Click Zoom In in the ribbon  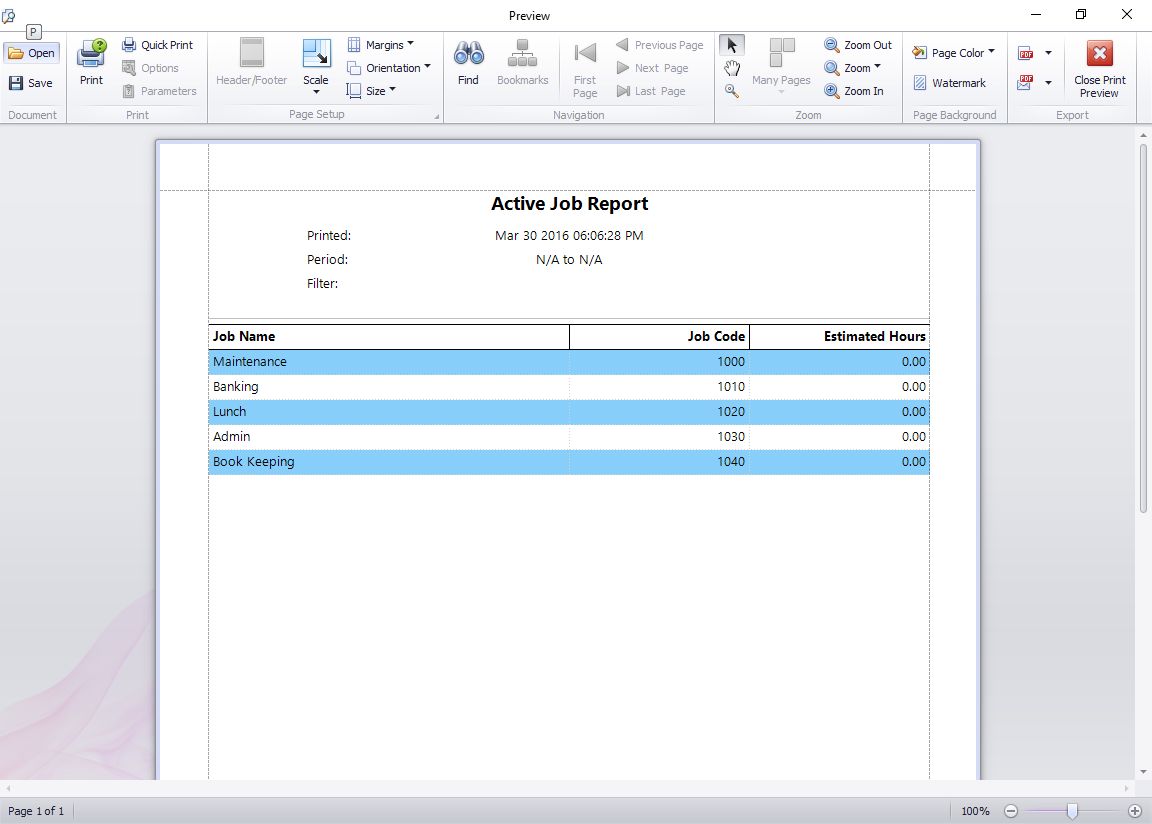tap(854, 91)
